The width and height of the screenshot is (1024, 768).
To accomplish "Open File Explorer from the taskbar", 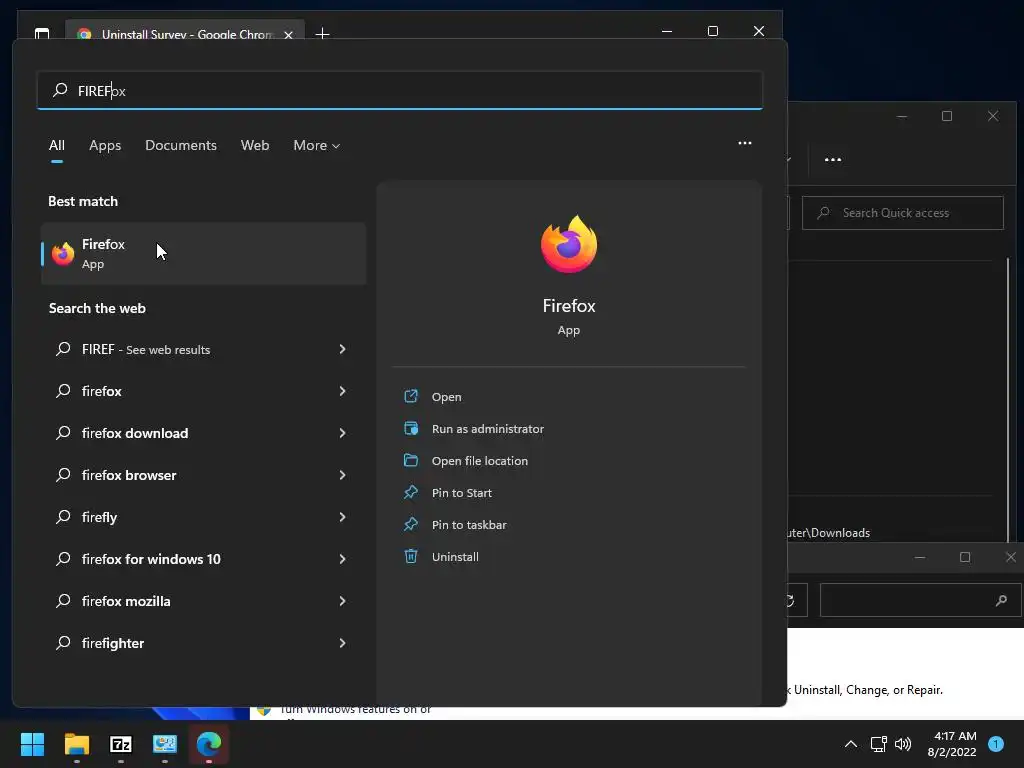I will pyautogui.click(x=77, y=744).
